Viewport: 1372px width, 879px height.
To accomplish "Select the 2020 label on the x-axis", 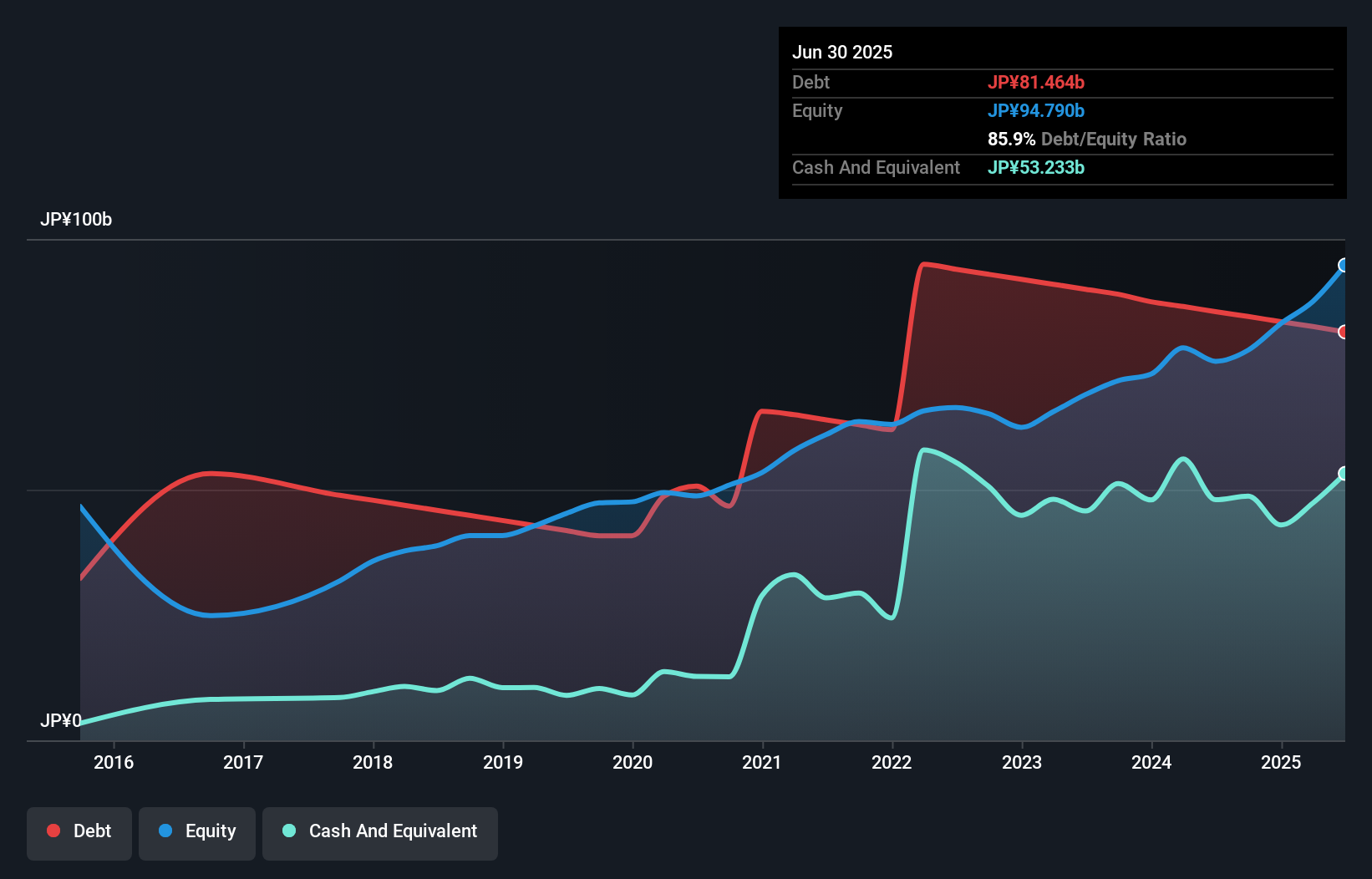I will click(x=633, y=762).
